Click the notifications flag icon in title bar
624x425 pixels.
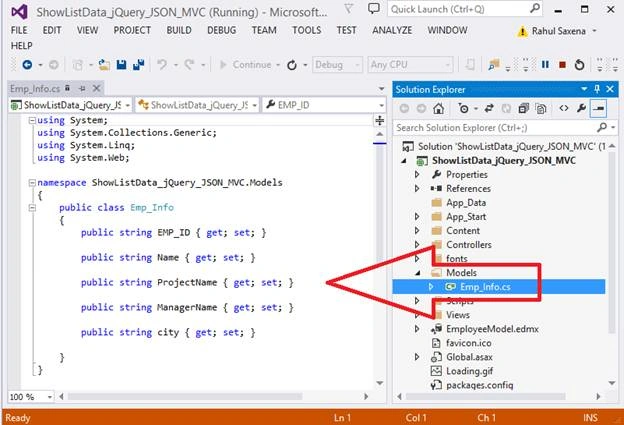[x=349, y=8]
